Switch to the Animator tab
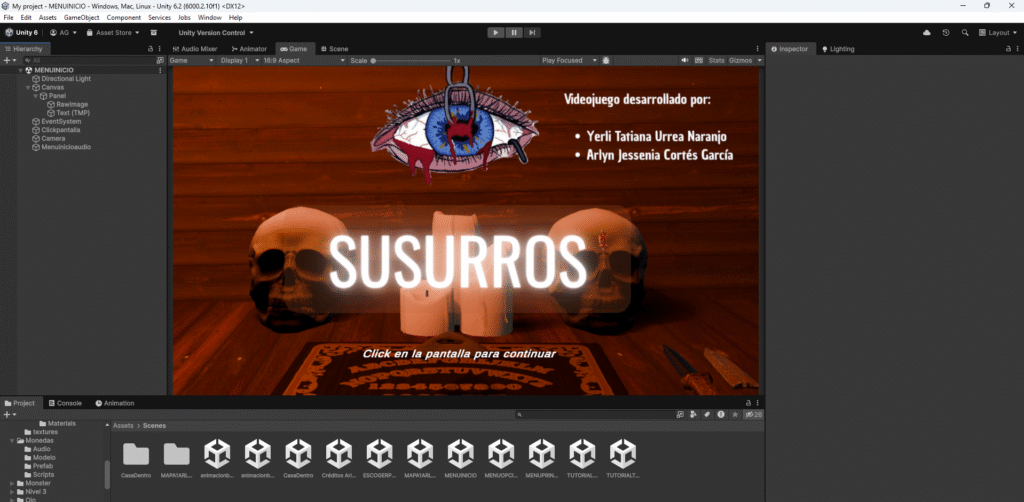Image resolution: width=1024 pixels, height=502 pixels. pyautogui.click(x=249, y=49)
